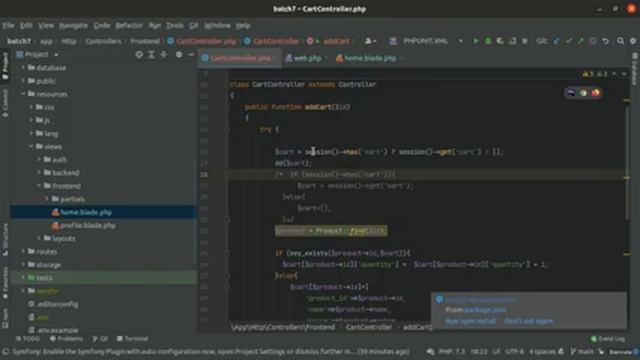Viewport: 640px width, 360px height.
Task: Click Don't ask again notification link
Action: (529, 321)
